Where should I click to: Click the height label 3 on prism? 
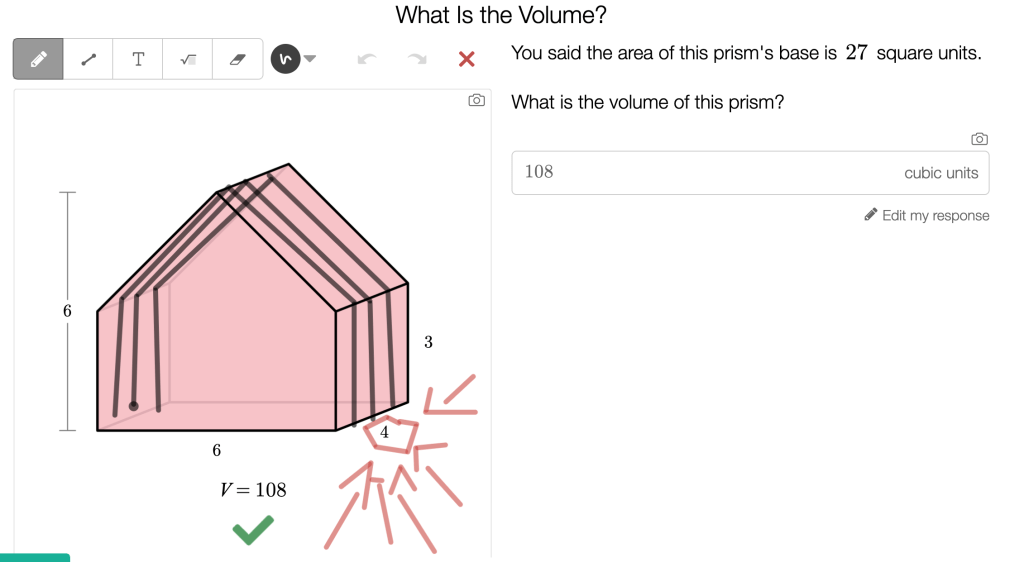[428, 342]
